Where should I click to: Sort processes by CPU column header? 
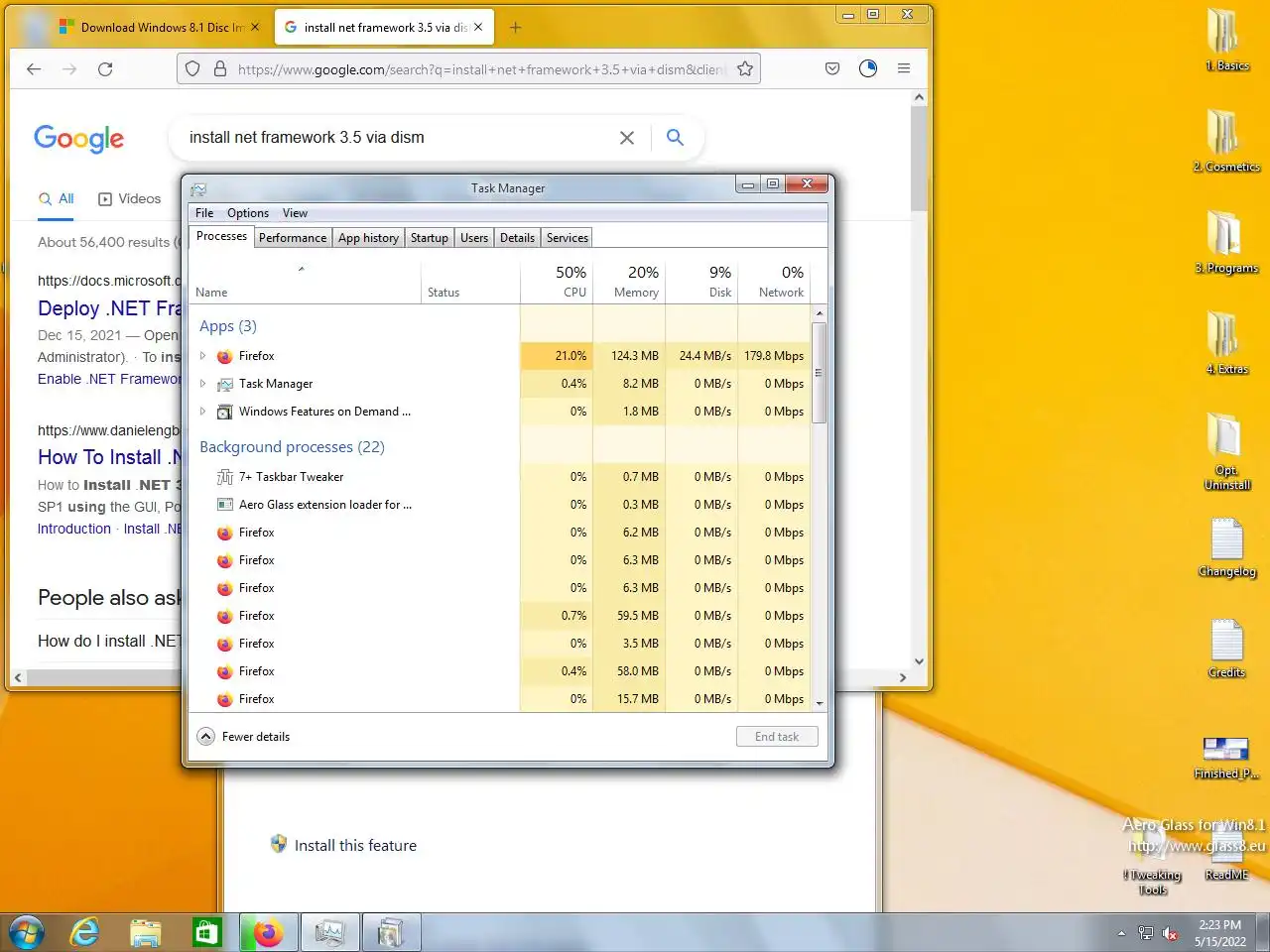click(557, 281)
